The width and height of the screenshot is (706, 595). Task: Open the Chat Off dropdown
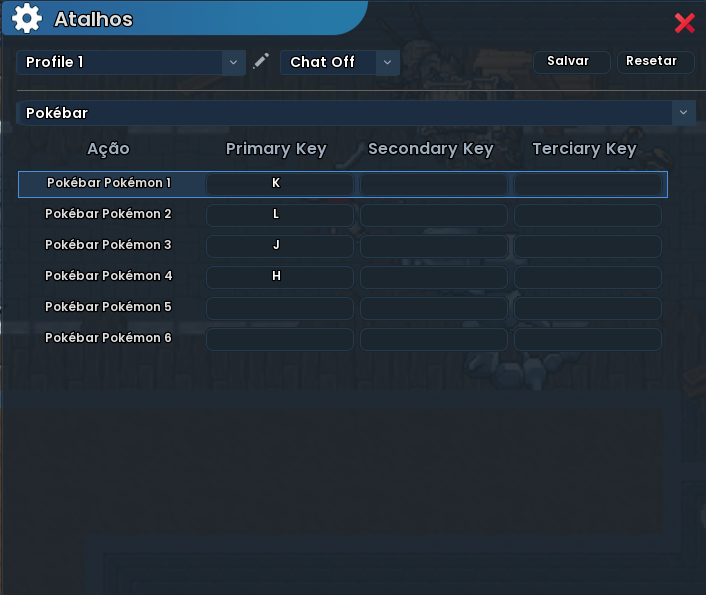coord(340,62)
